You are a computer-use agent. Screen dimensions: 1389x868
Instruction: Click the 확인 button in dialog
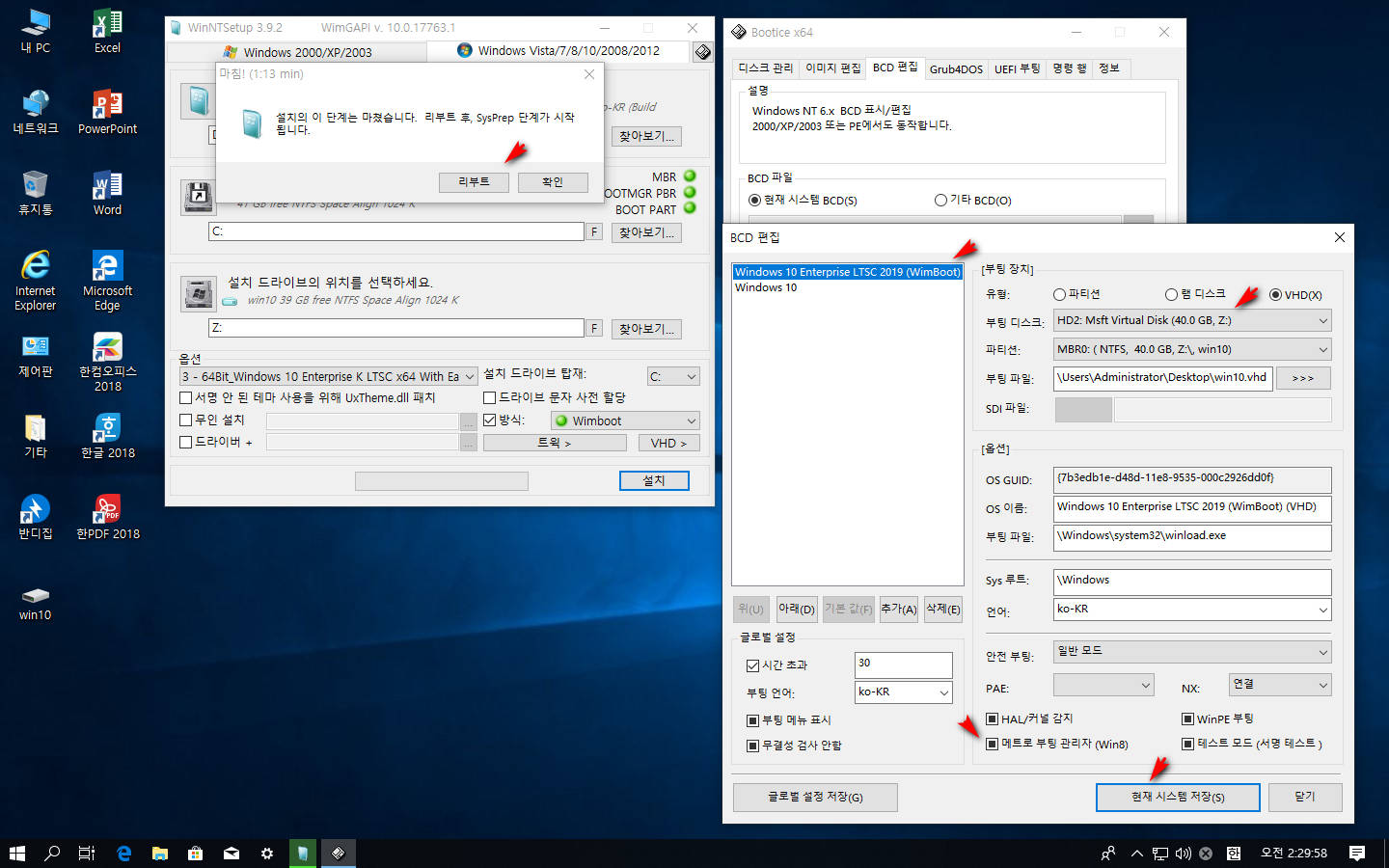pyautogui.click(x=553, y=182)
